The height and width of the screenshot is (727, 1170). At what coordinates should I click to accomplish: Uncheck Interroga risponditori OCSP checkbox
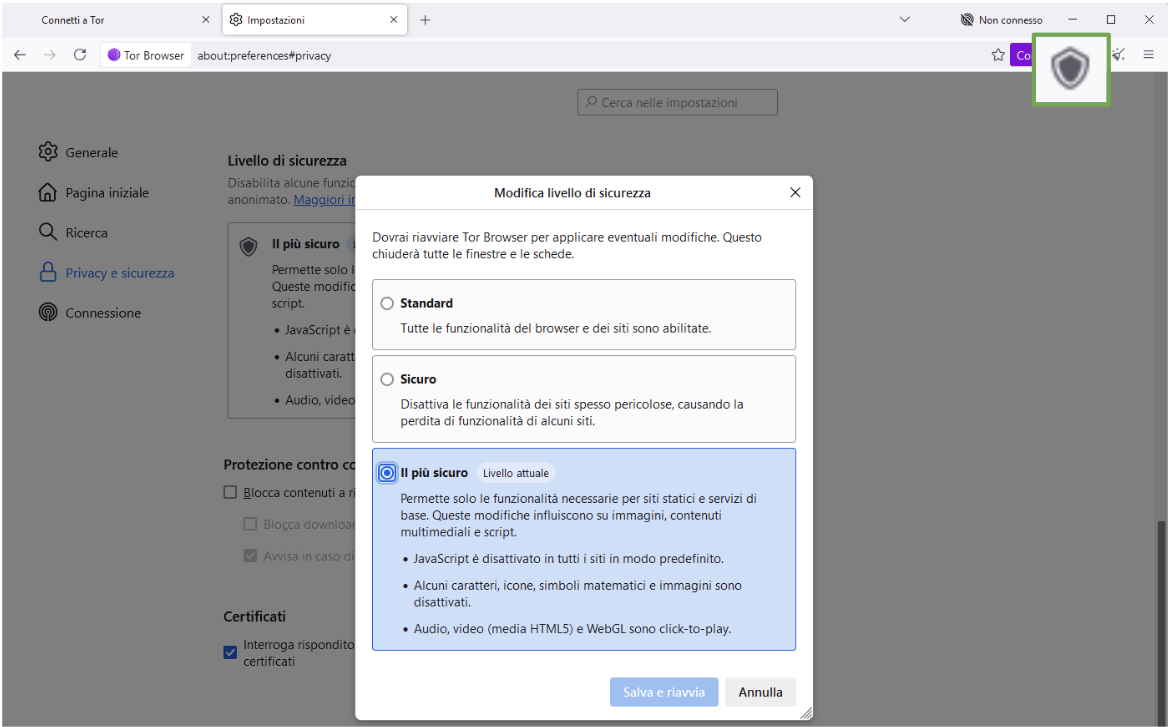pos(230,652)
